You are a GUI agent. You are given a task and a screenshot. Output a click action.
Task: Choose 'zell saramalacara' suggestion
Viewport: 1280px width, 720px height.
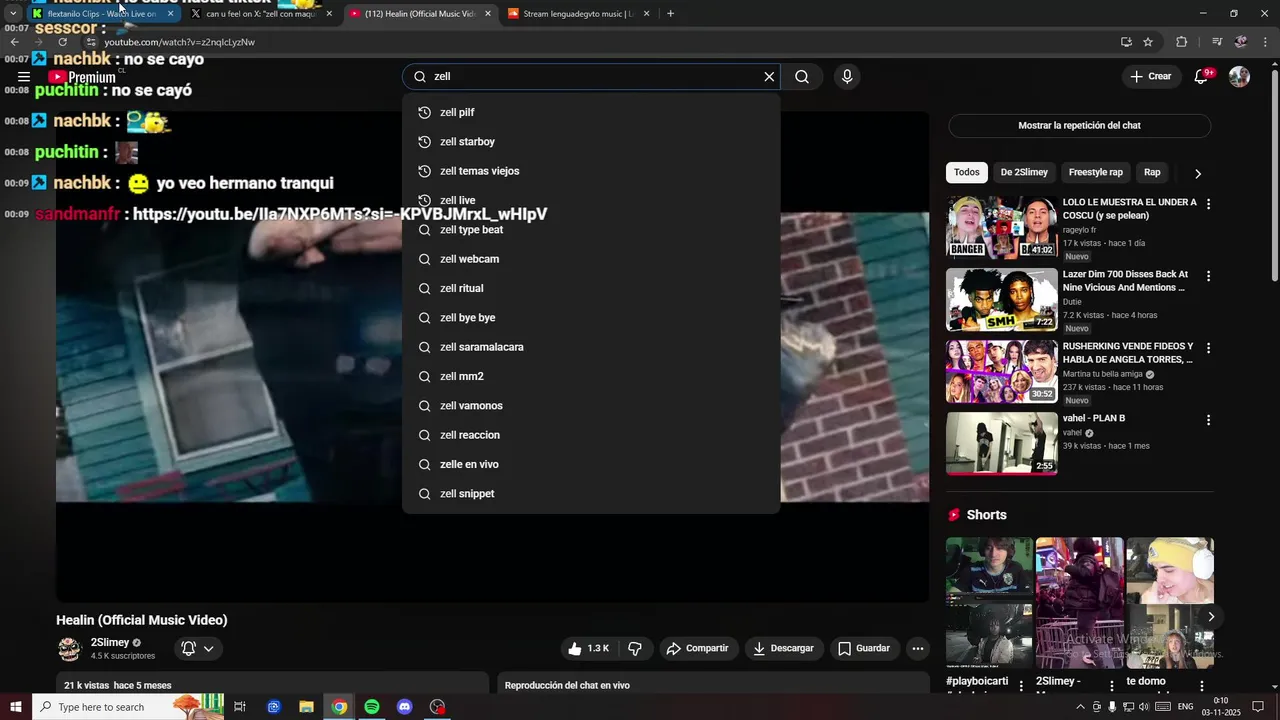pyautogui.click(x=591, y=347)
